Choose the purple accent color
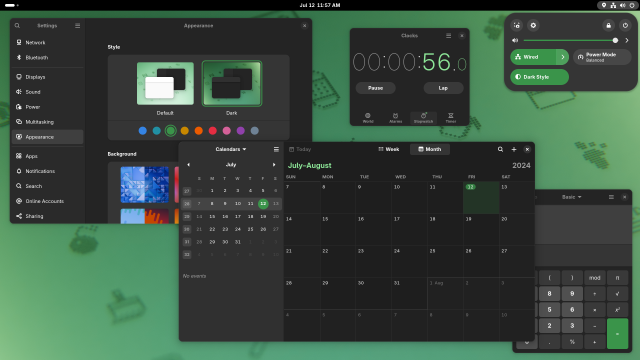Image resolution: width=640 pixels, height=360 pixels. (x=241, y=131)
